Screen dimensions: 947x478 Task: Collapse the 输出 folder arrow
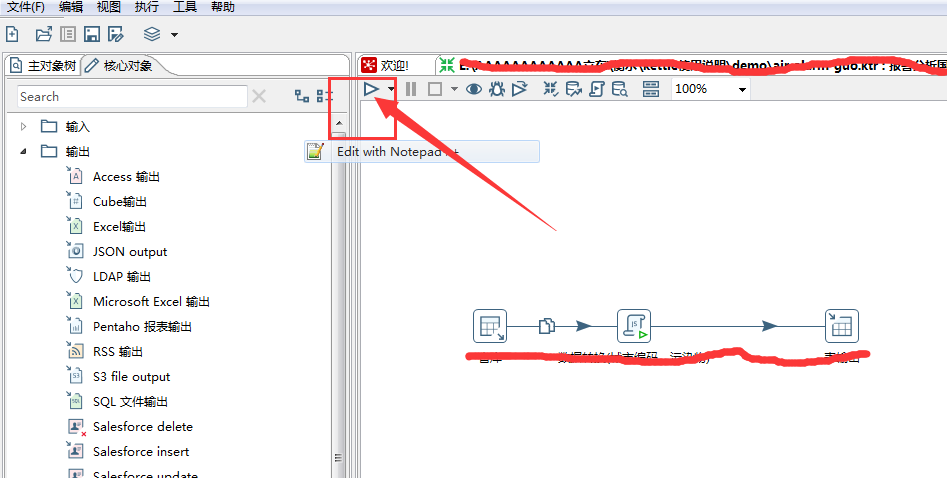[24, 152]
